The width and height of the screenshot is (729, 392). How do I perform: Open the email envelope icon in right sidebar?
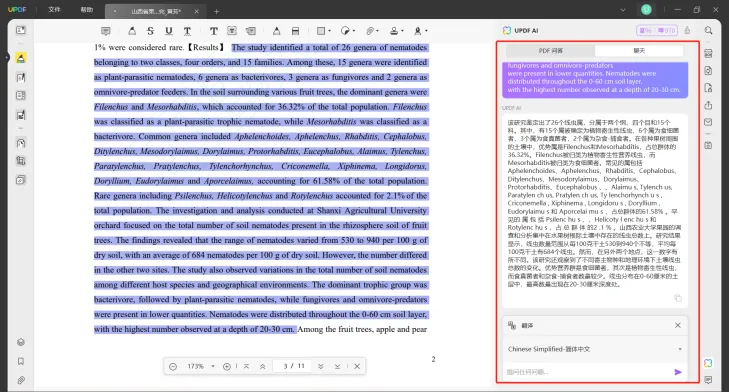708,122
